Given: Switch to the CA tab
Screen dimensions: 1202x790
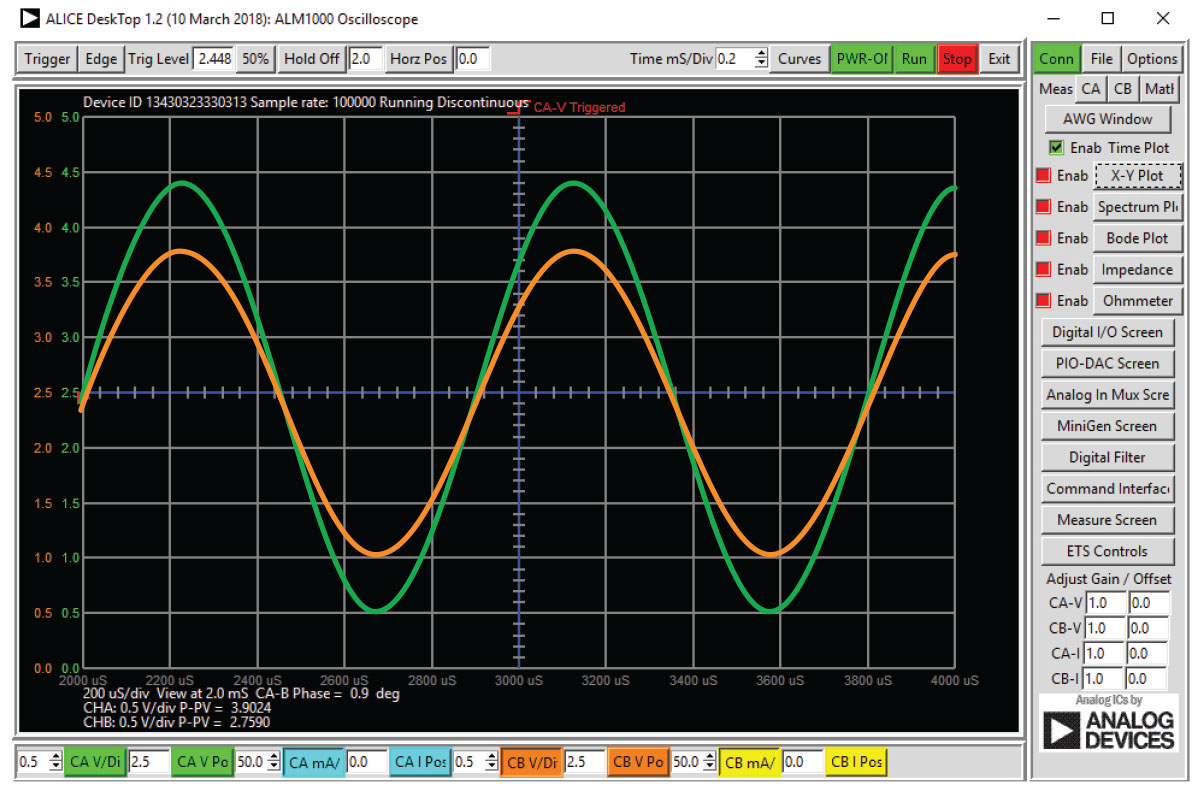Looking at the screenshot, I should click(1091, 89).
